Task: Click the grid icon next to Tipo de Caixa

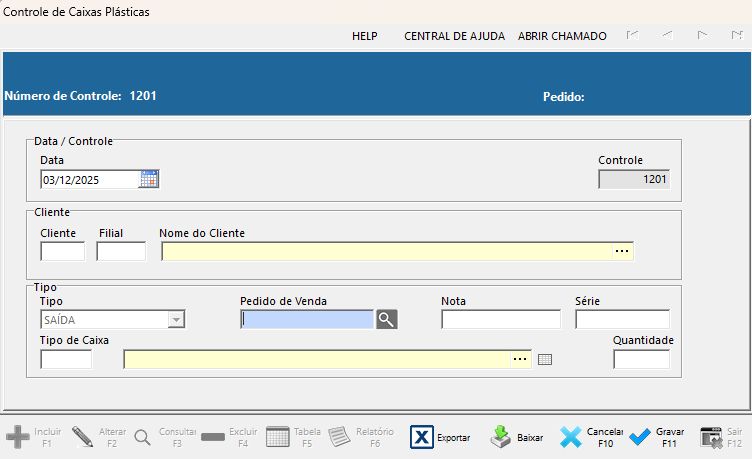Action: pos(545,360)
